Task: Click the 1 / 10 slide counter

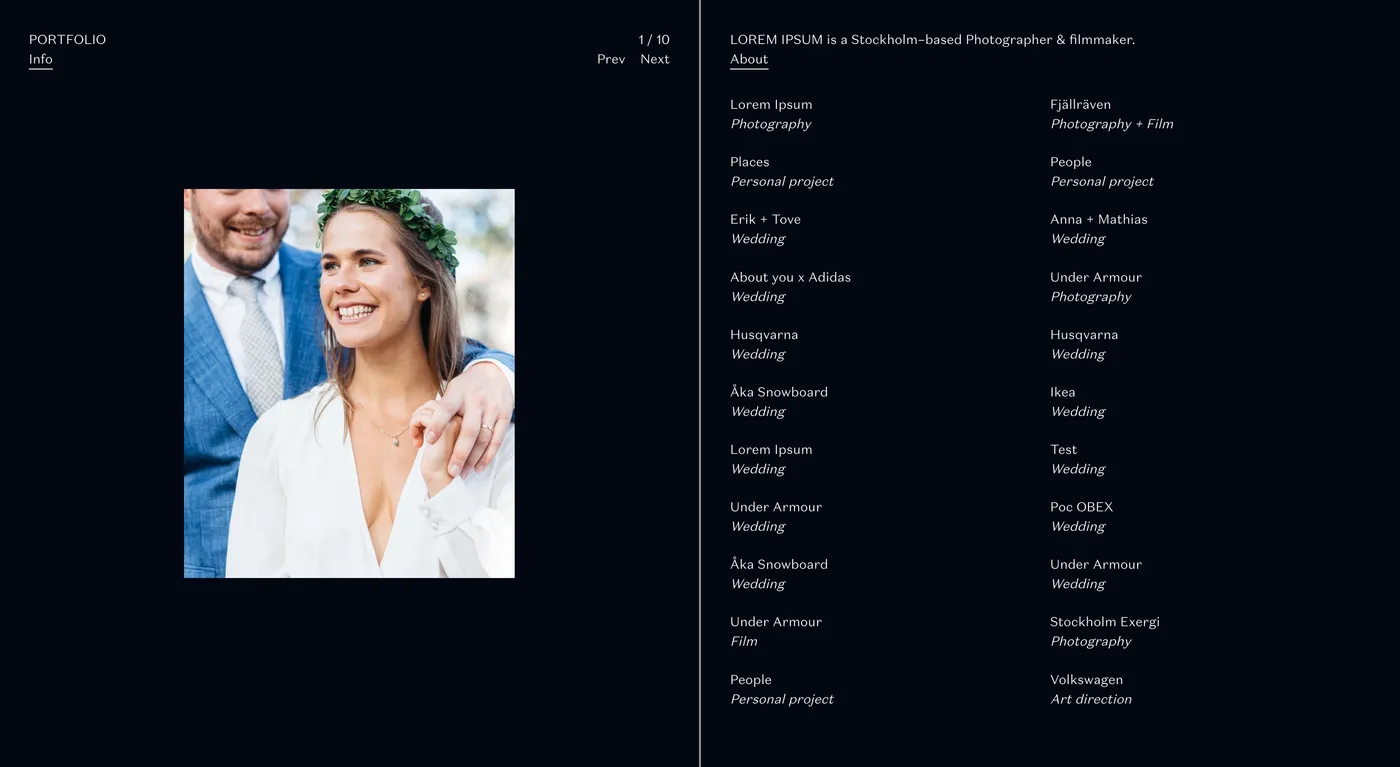Action: click(654, 40)
